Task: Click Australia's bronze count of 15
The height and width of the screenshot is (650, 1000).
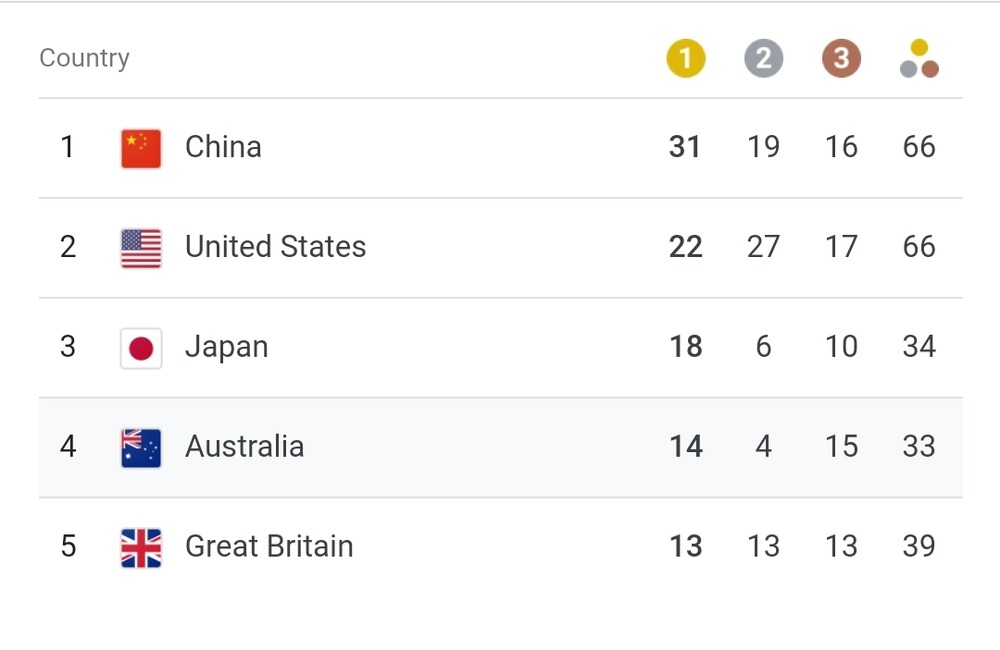Action: pyautogui.click(x=841, y=447)
